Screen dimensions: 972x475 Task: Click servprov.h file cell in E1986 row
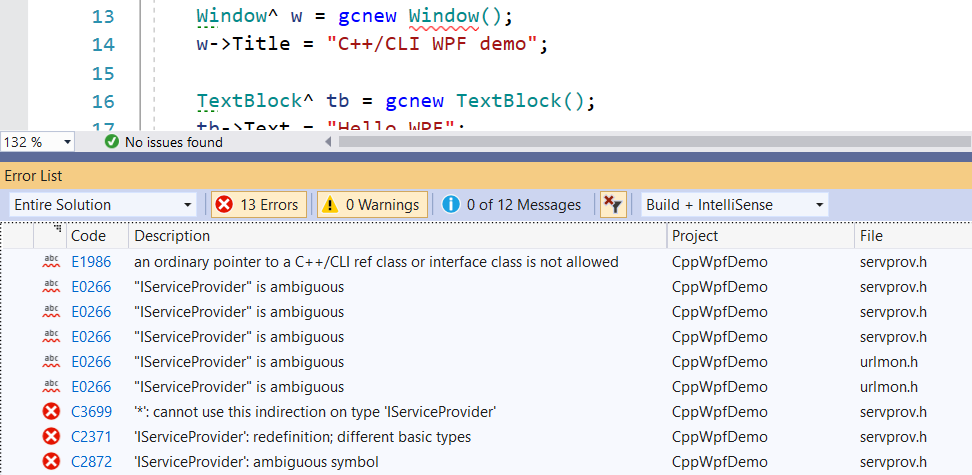893,262
